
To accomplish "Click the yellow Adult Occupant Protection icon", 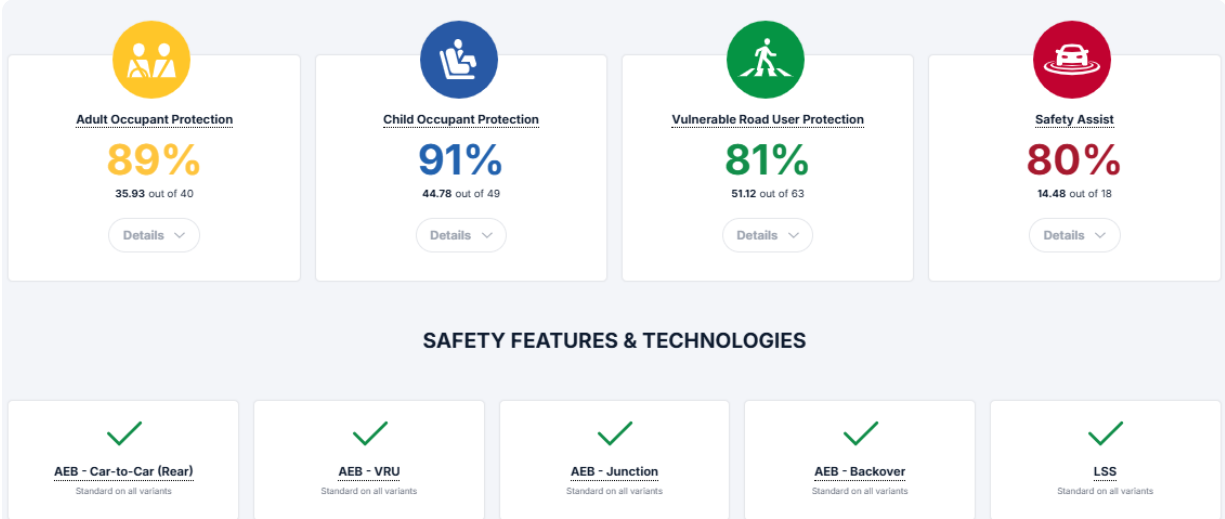I will point(152,59).
